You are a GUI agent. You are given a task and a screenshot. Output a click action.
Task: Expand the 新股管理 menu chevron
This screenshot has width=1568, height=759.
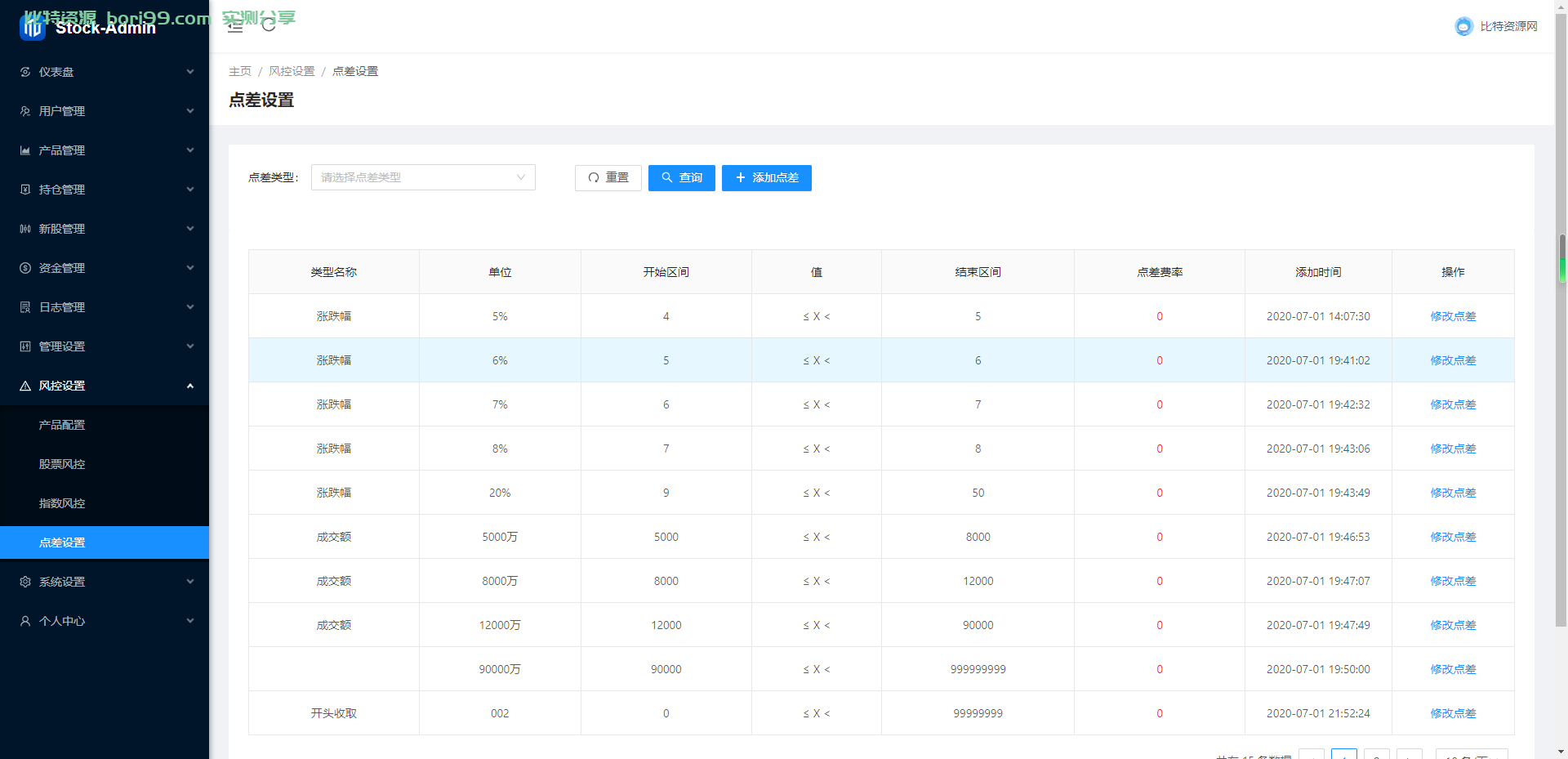pyautogui.click(x=190, y=229)
